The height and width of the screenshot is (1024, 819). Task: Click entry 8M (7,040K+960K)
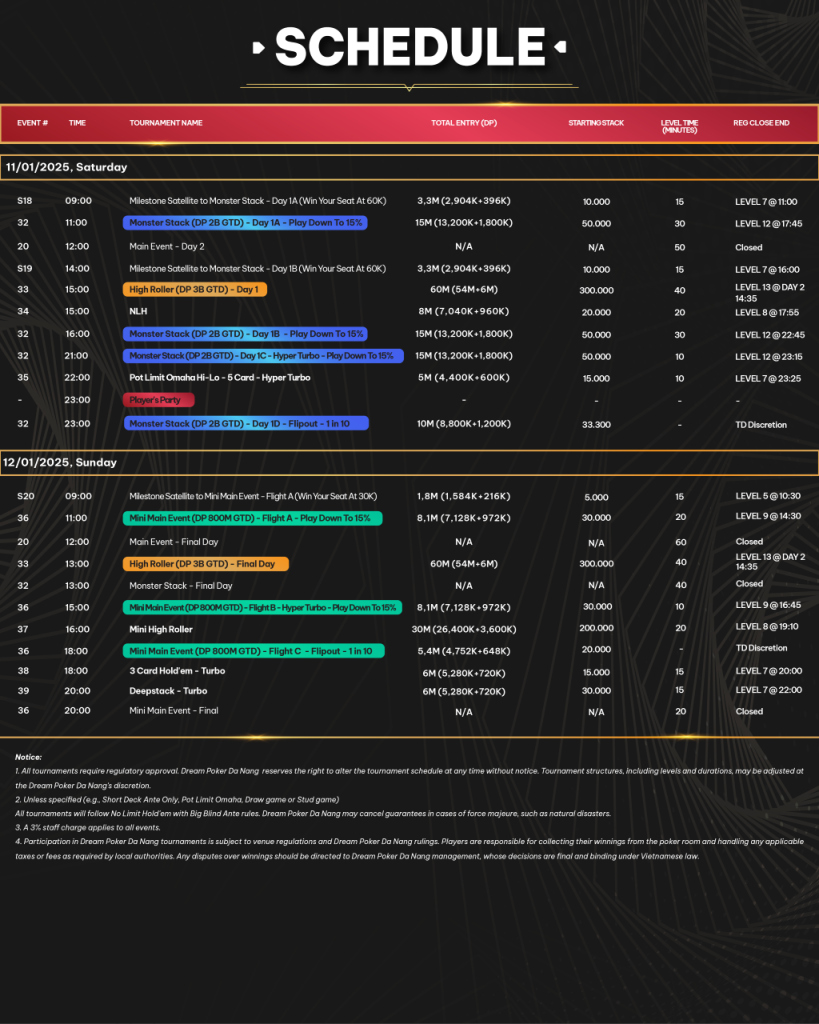point(464,312)
